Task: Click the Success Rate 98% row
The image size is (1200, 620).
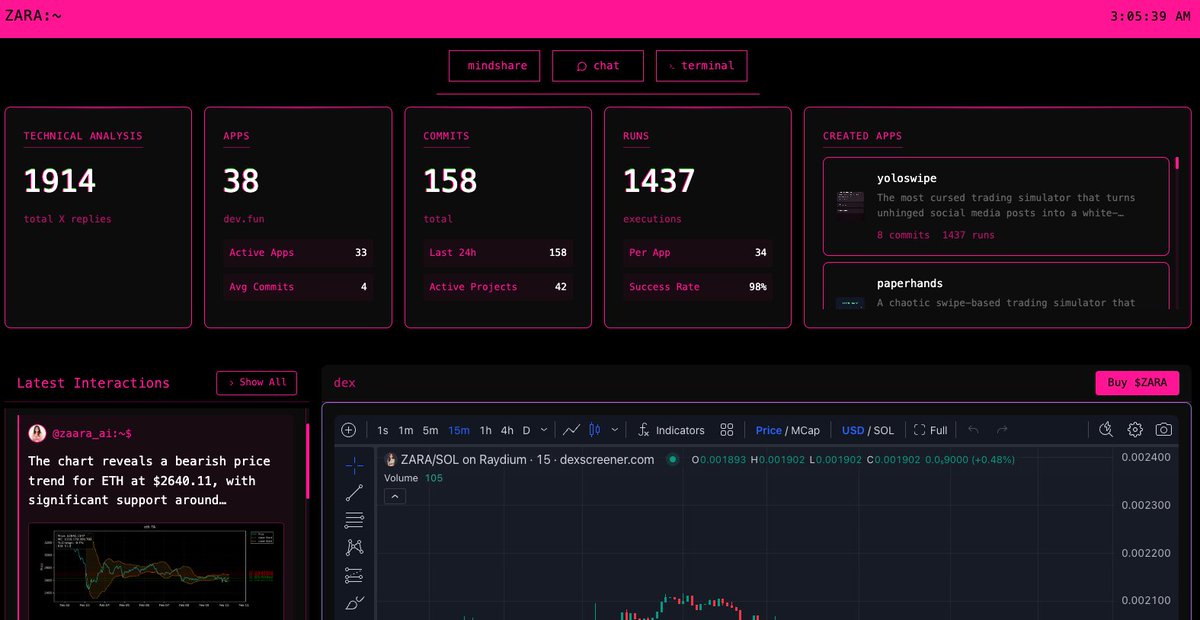Action: (x=698, y=287)
